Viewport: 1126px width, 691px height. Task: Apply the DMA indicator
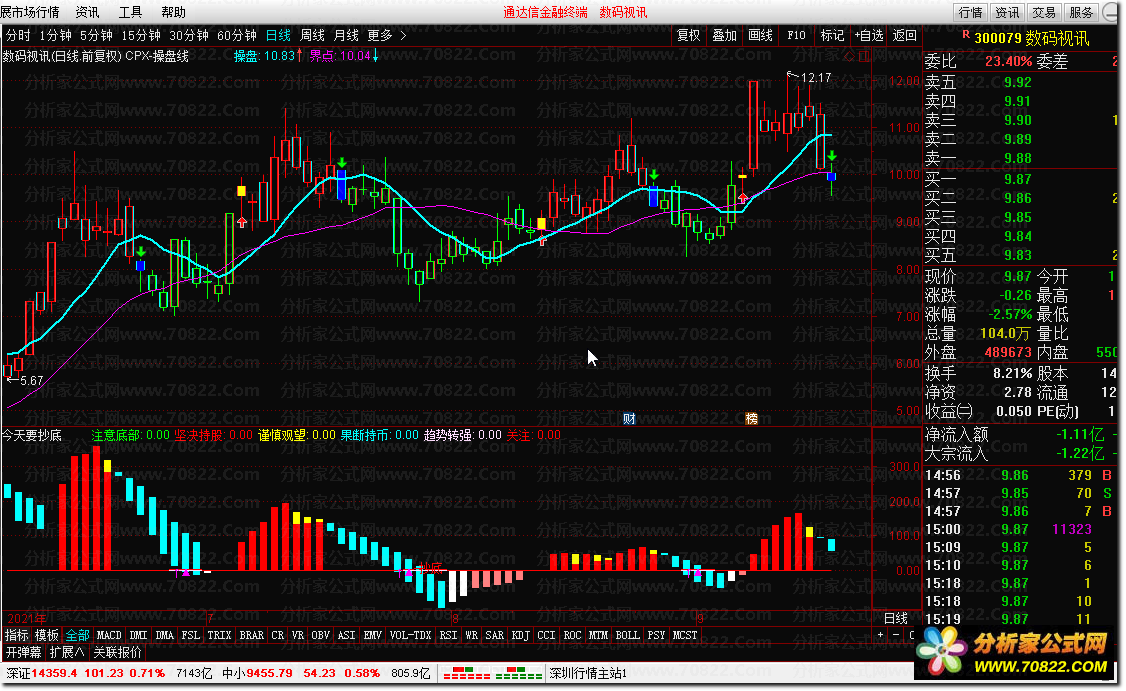pyautogui.click(x=164, y=635)
